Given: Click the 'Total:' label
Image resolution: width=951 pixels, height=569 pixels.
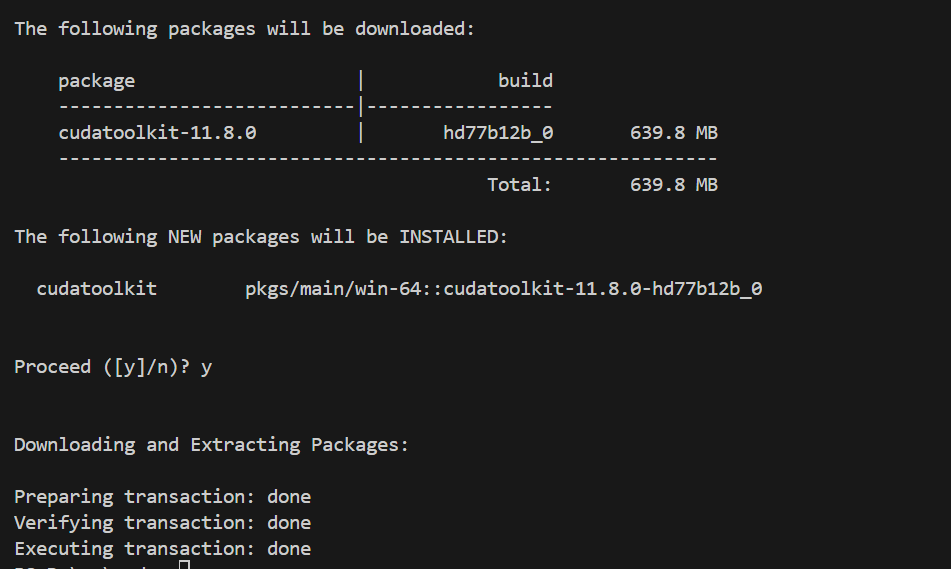Looking at the screenshot, I should [519, 185].
